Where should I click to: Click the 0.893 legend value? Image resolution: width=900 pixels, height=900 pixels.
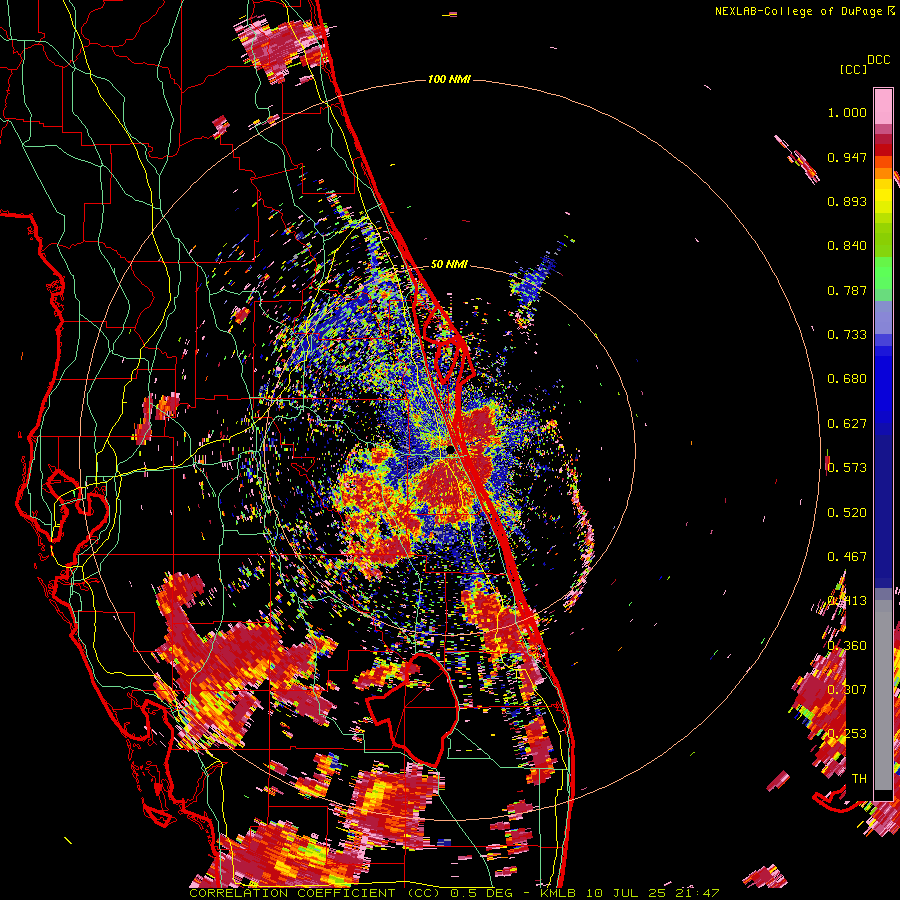847,201
